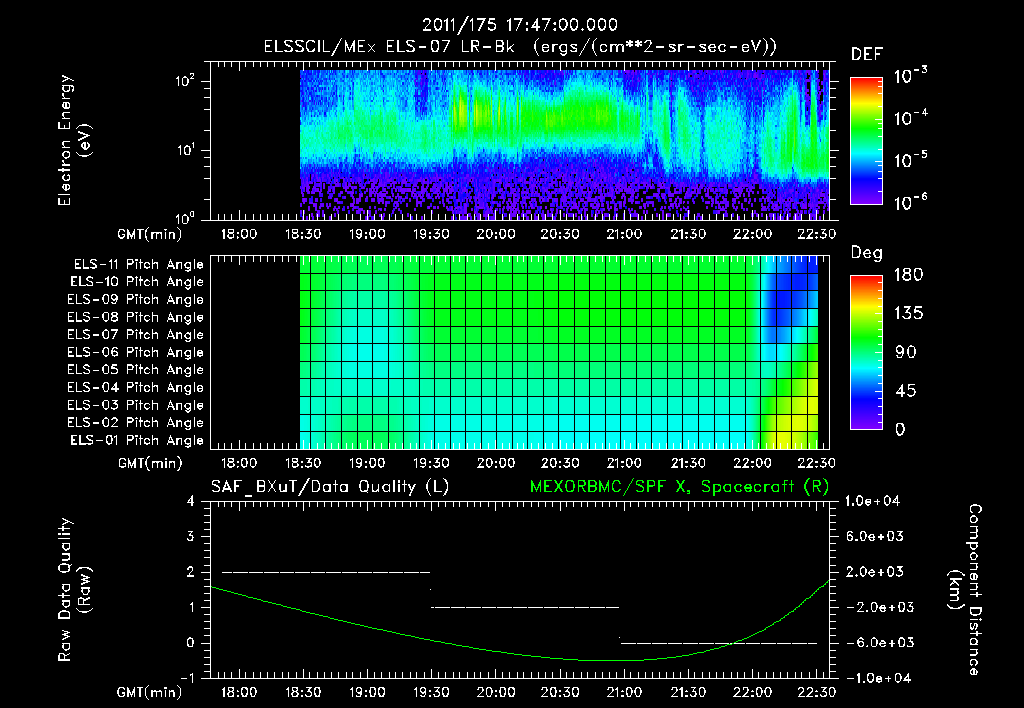Click the 6.0e+03 distance axis label
The width and height of the screenshot is (1024, 708).
[874, 536]
